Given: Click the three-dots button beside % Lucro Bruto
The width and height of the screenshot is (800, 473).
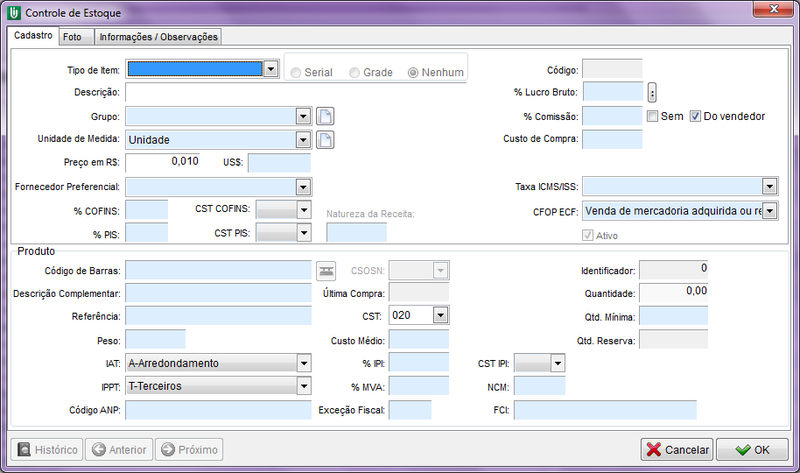Looking at the screenshot, I should (652, 93).
